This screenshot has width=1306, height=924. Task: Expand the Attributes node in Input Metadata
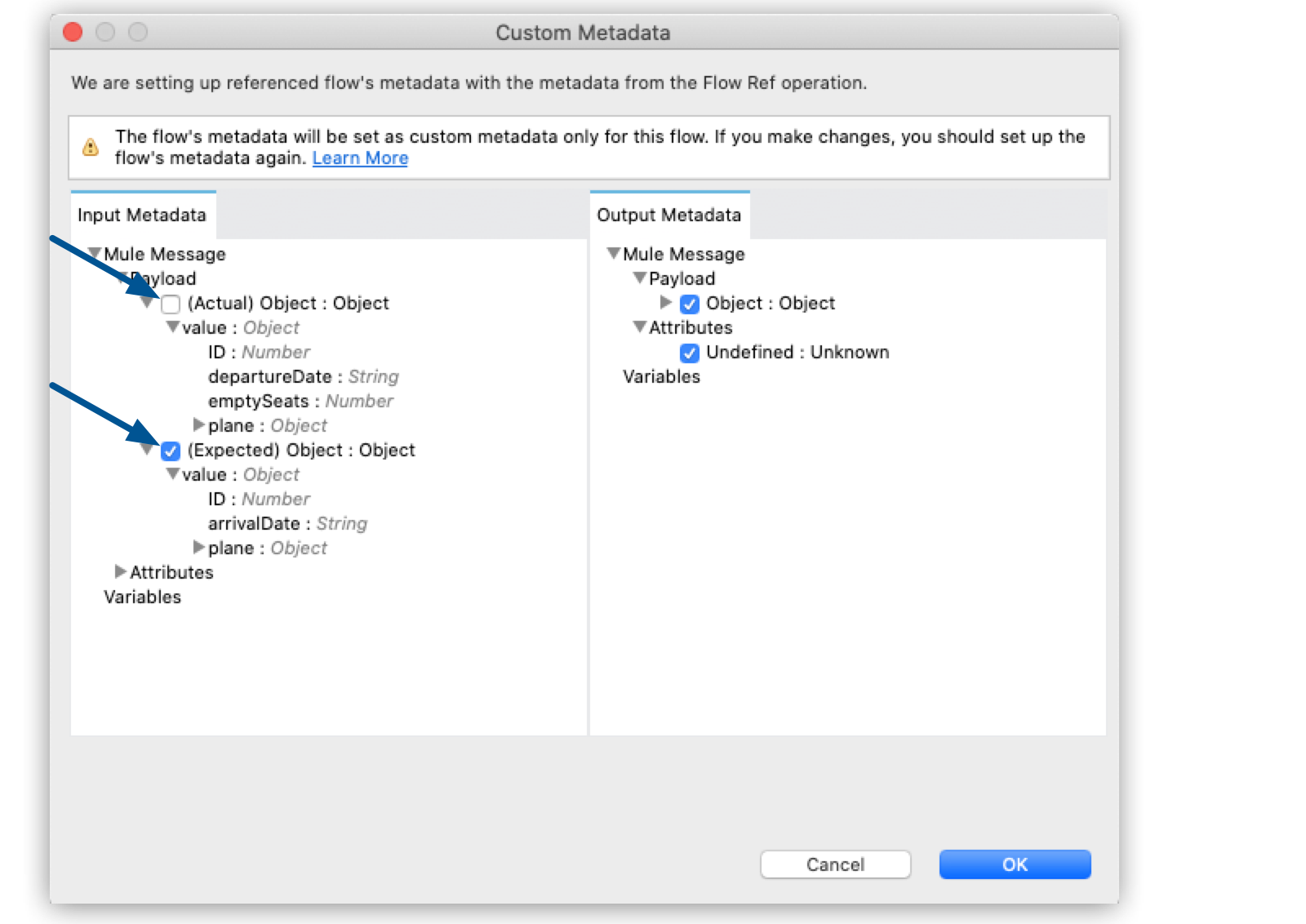click(x=120, y=571)
